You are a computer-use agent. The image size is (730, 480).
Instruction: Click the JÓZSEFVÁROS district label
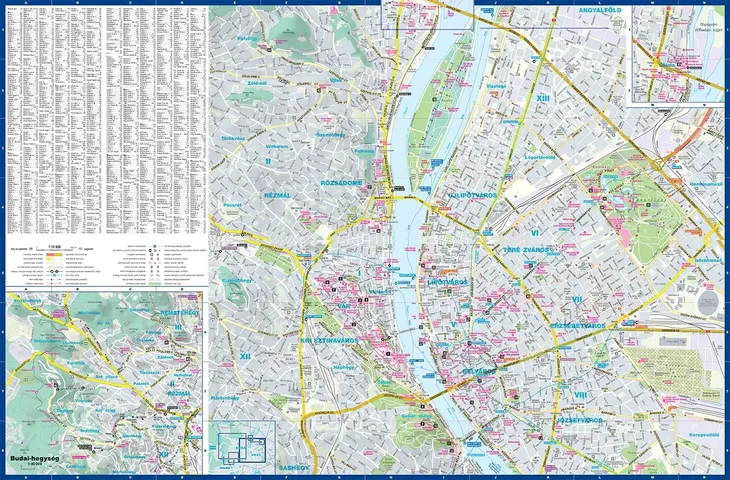coord(580,420)
